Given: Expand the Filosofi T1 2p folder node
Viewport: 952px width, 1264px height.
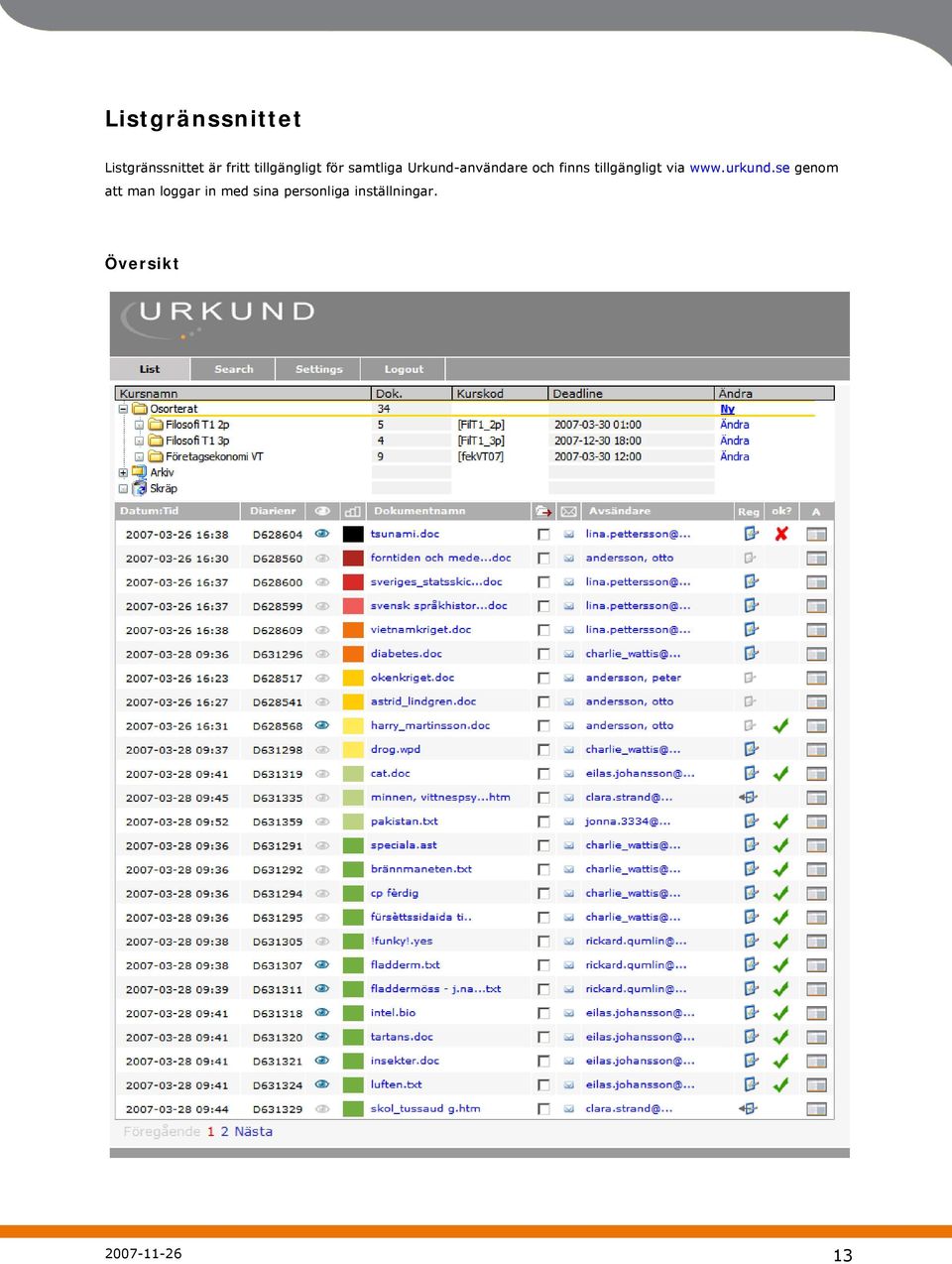Looking at the screenshot, I should (x=139, y=425).
